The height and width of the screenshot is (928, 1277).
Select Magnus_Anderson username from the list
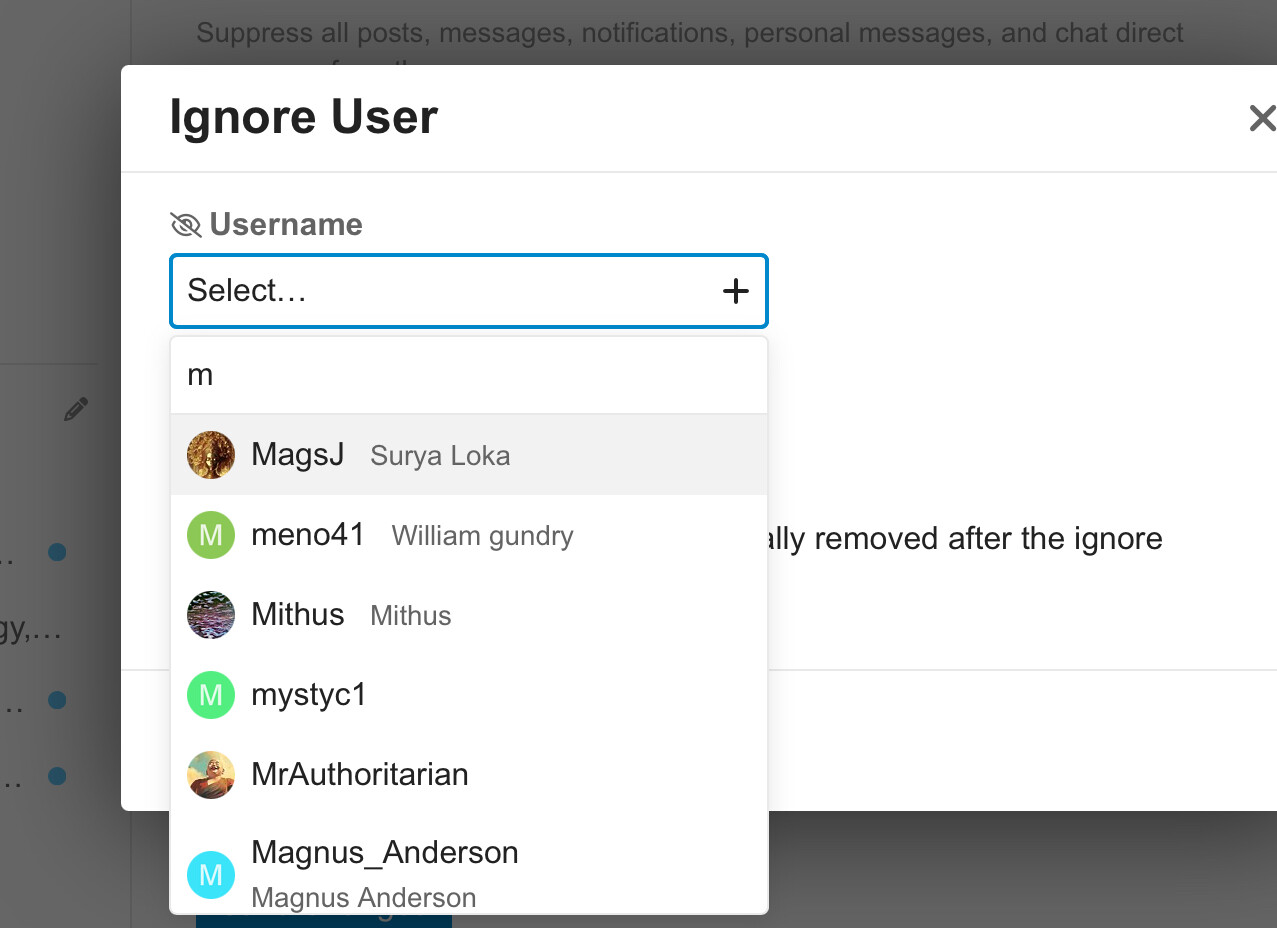coord(385,853)
